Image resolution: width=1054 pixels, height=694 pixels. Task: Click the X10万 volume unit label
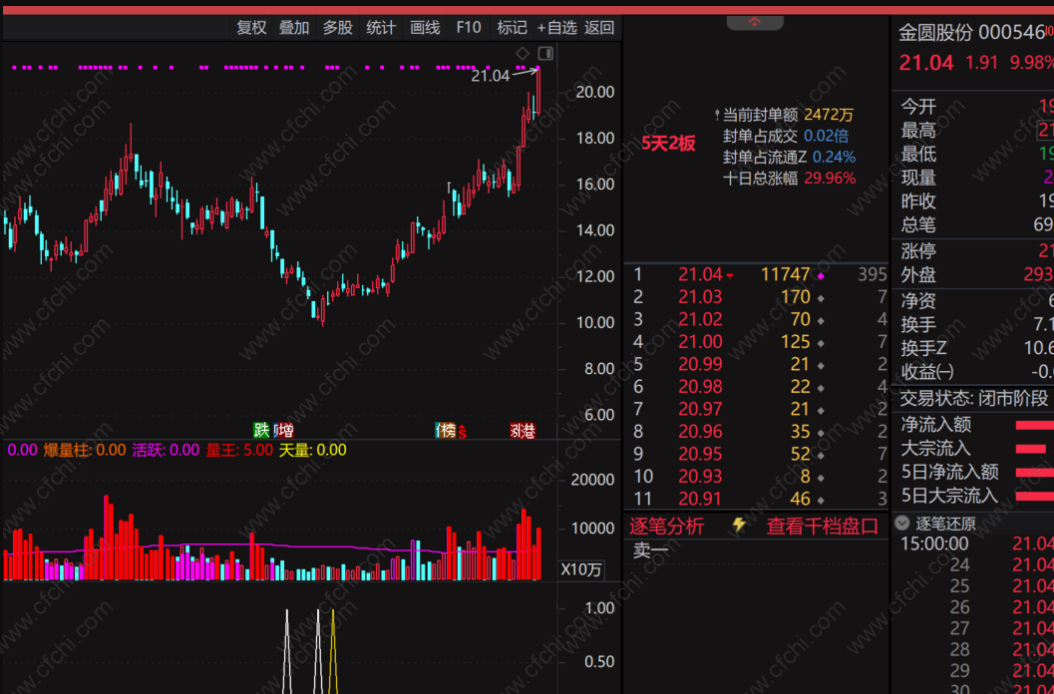(581, 570)
